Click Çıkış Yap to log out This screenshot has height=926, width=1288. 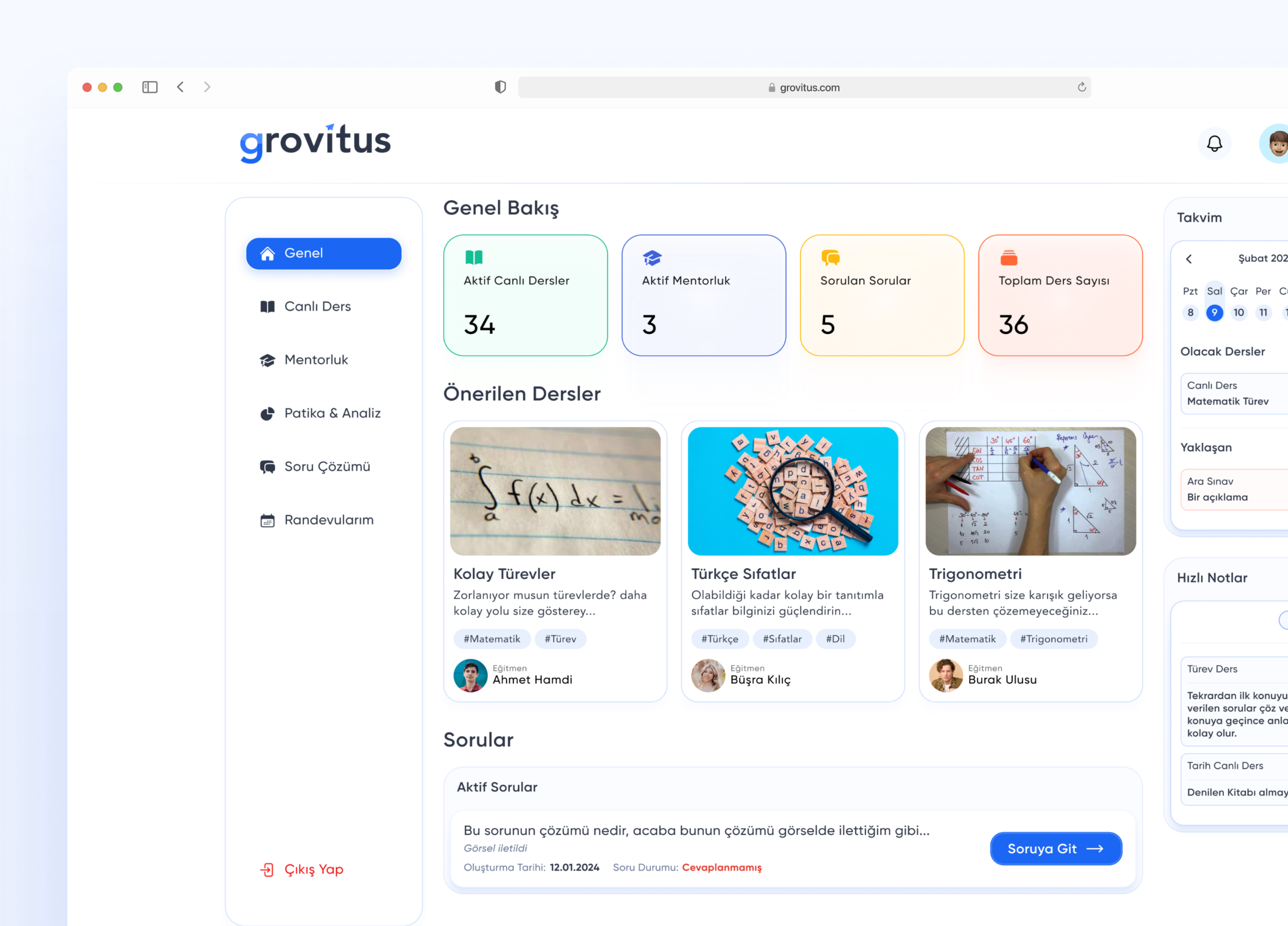[x=313, y=869]
